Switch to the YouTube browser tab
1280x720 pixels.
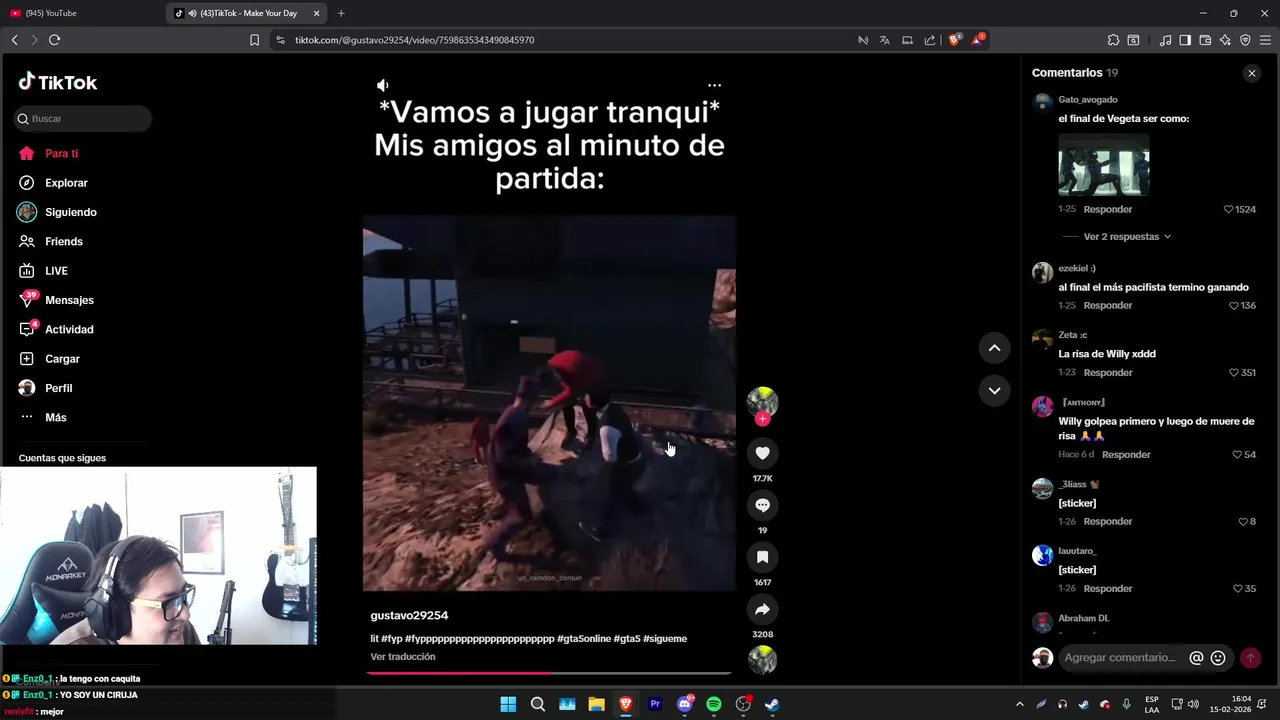(82, 13)
